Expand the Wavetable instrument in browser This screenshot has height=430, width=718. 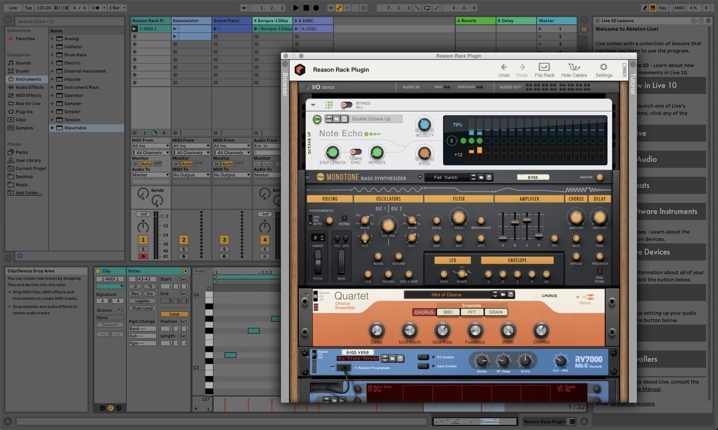(52, 127)
